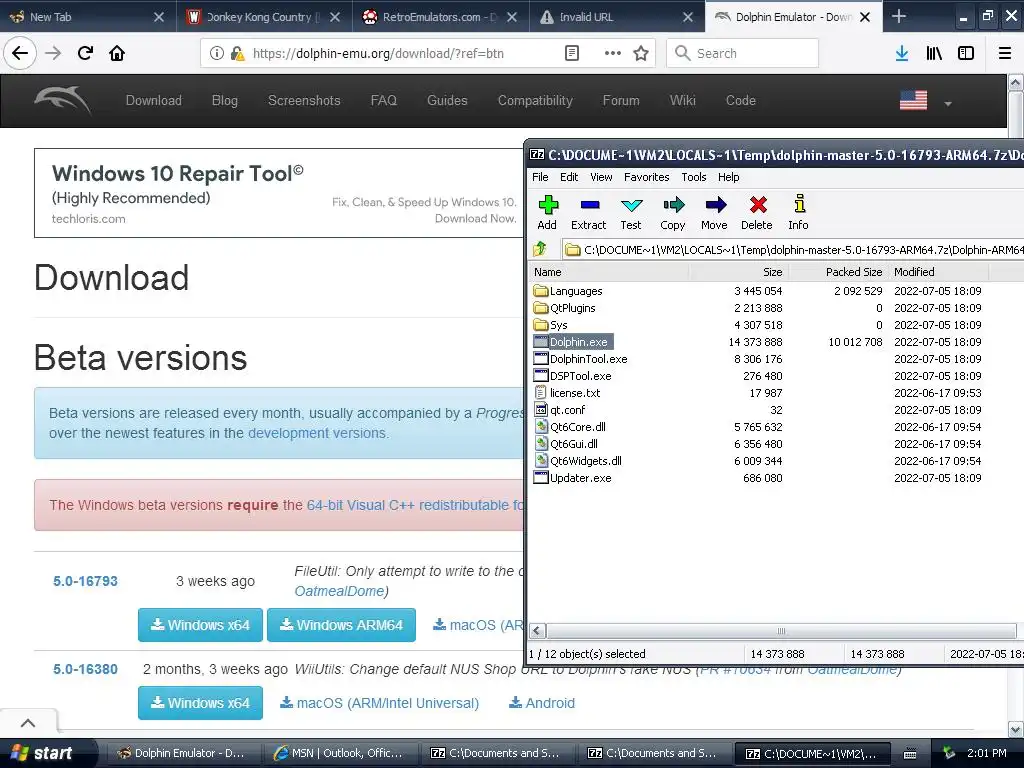Select license.txt file
This screenshot has height=768, width=1024.
coord(567,392)
